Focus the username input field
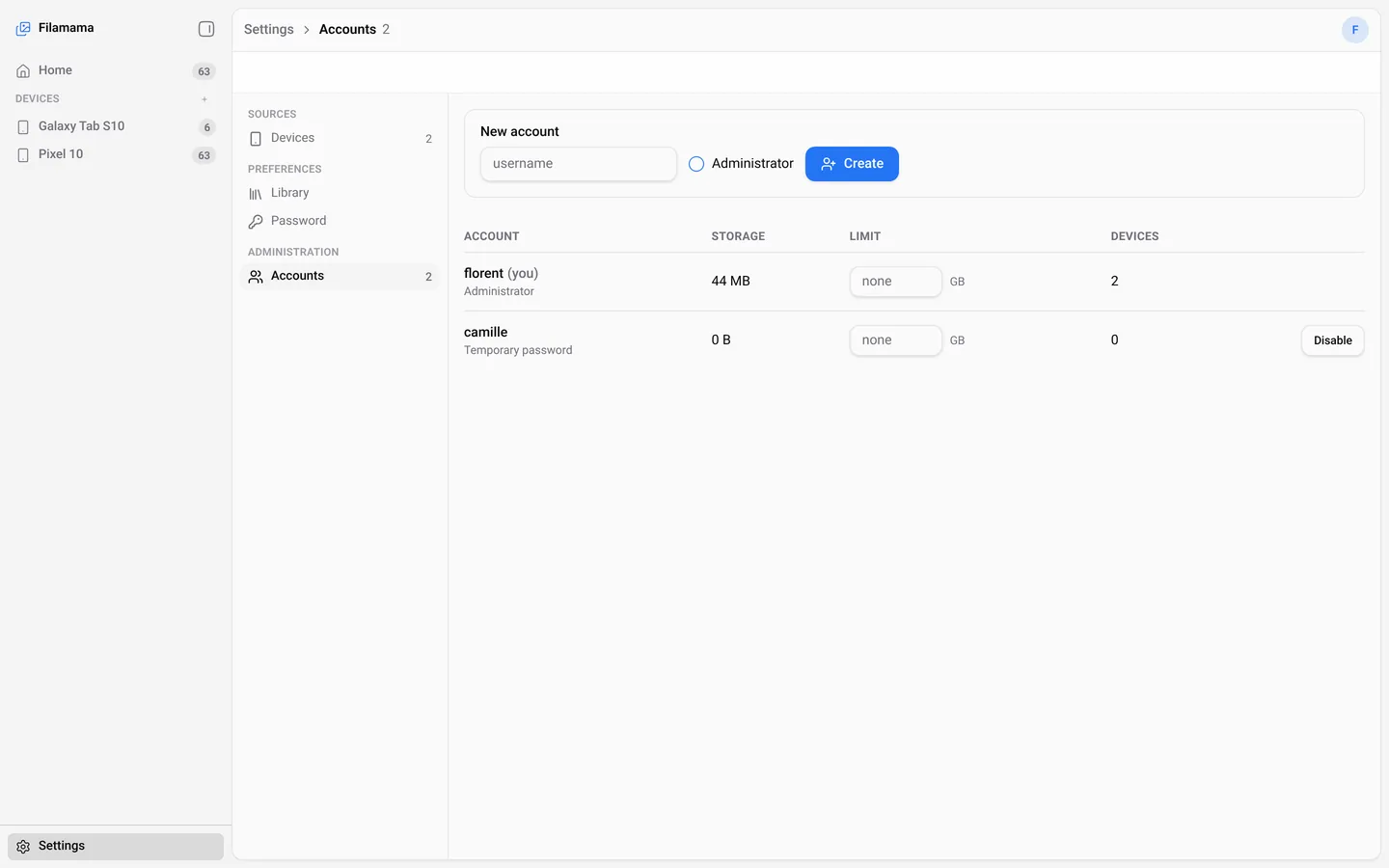Image resolution: width=1389 pixels, height=868 pixels. point(579,164)
